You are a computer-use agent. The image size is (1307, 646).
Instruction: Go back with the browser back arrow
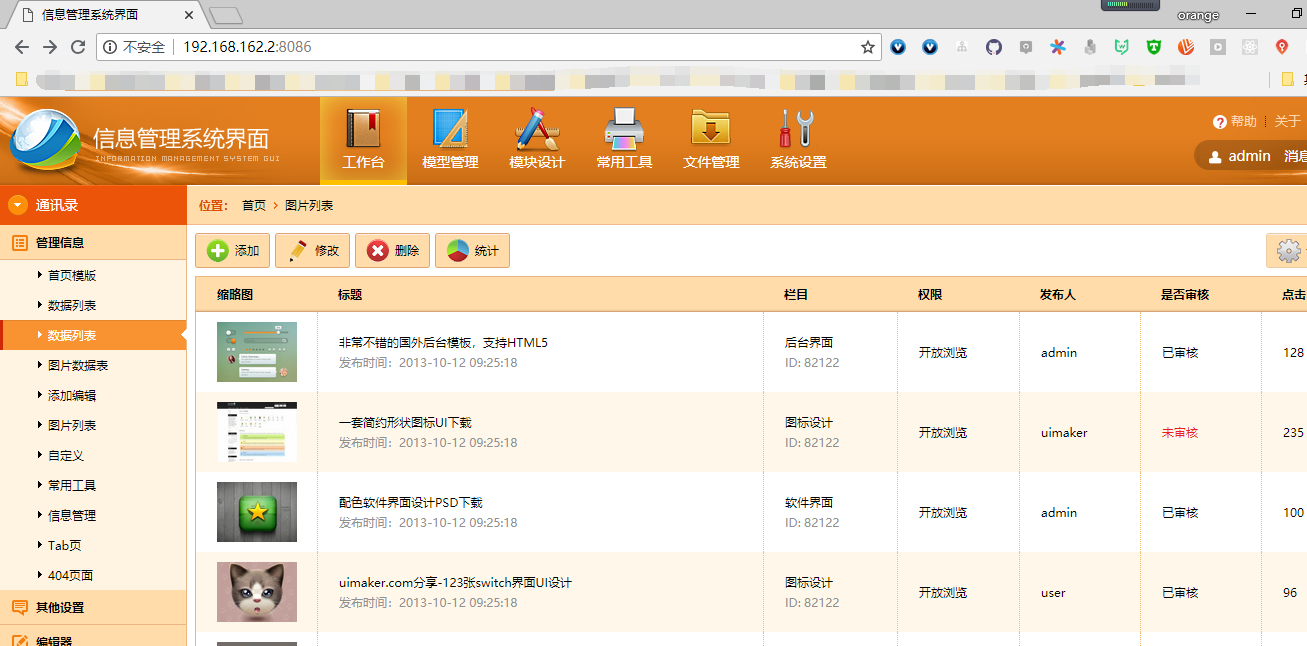(x=22, y=47)
